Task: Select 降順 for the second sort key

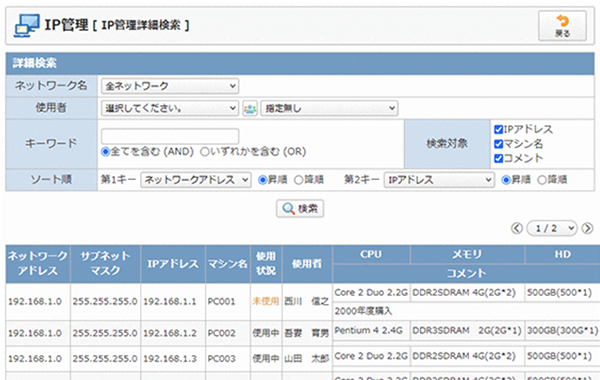Action: (x=542, y=180)
